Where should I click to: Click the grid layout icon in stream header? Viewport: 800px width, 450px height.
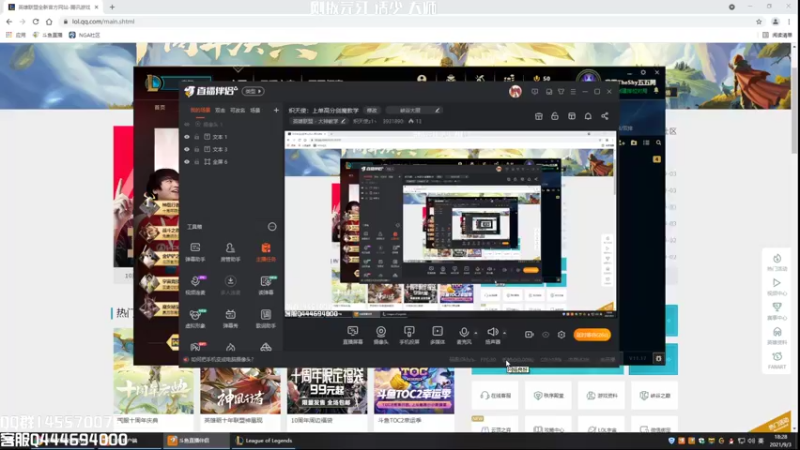[571, 116]
